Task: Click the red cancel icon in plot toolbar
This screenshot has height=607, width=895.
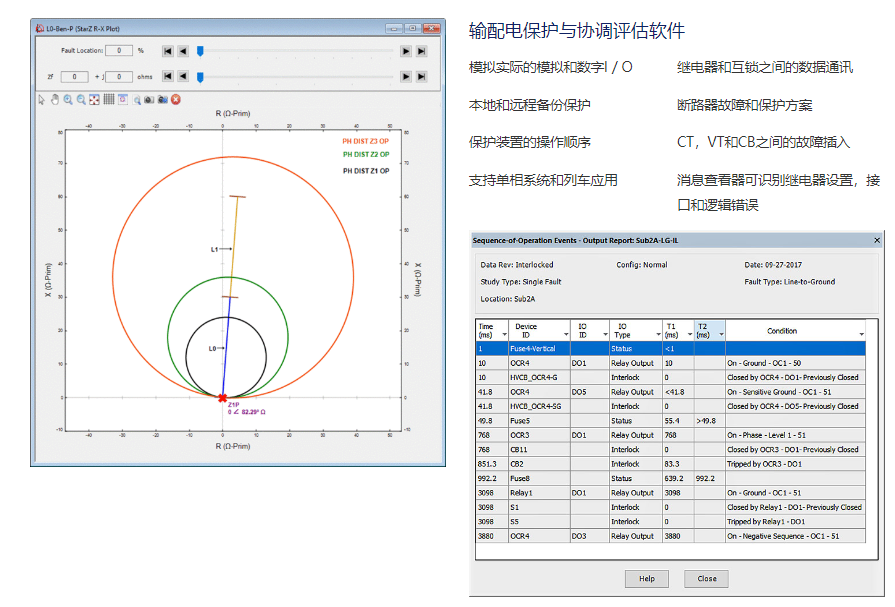Action: (176, 99)
